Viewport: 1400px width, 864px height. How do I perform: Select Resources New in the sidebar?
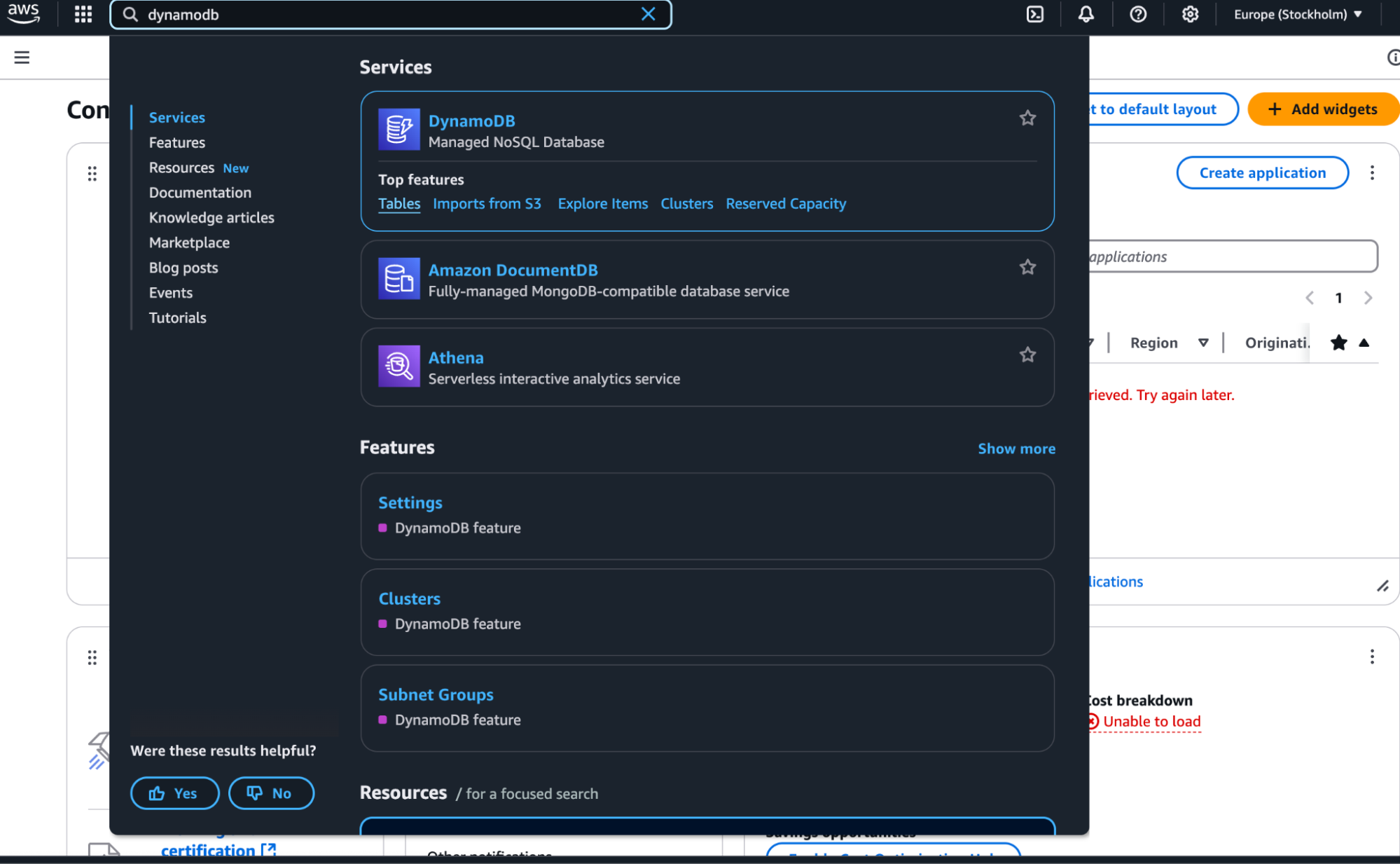pos(198,167)
